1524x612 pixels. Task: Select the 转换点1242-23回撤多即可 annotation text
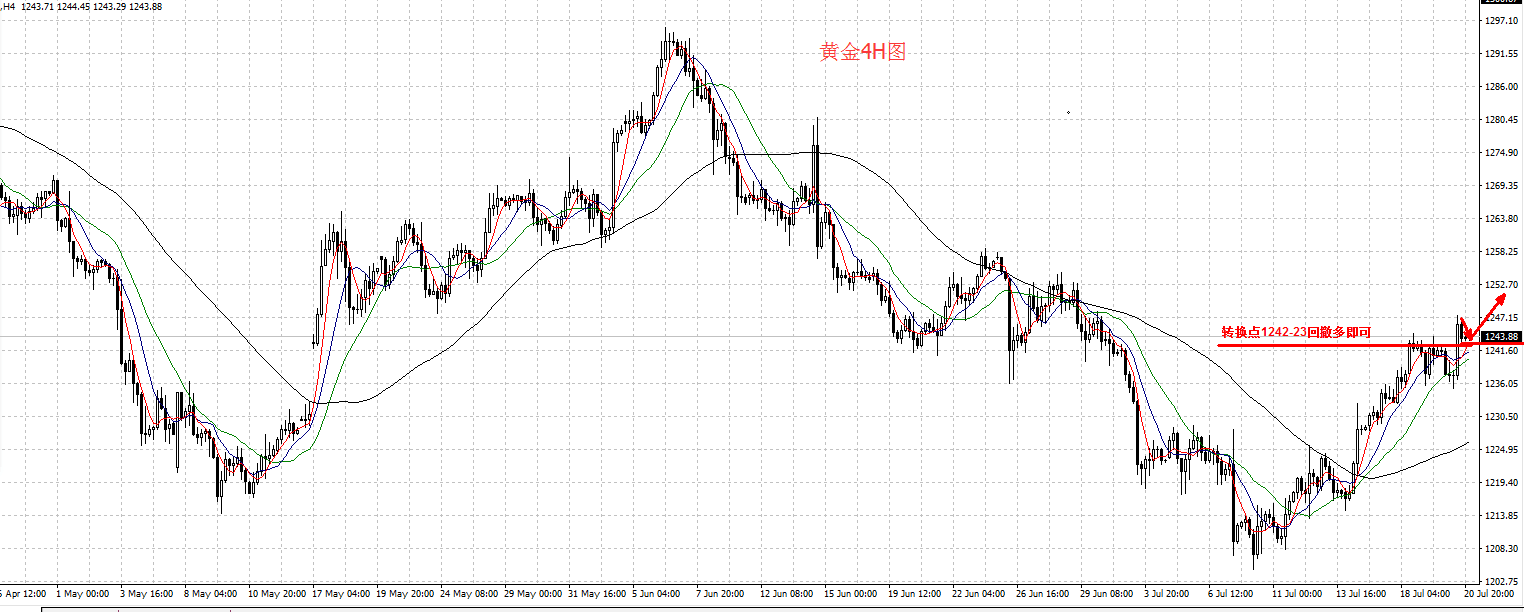point(1295,333)
